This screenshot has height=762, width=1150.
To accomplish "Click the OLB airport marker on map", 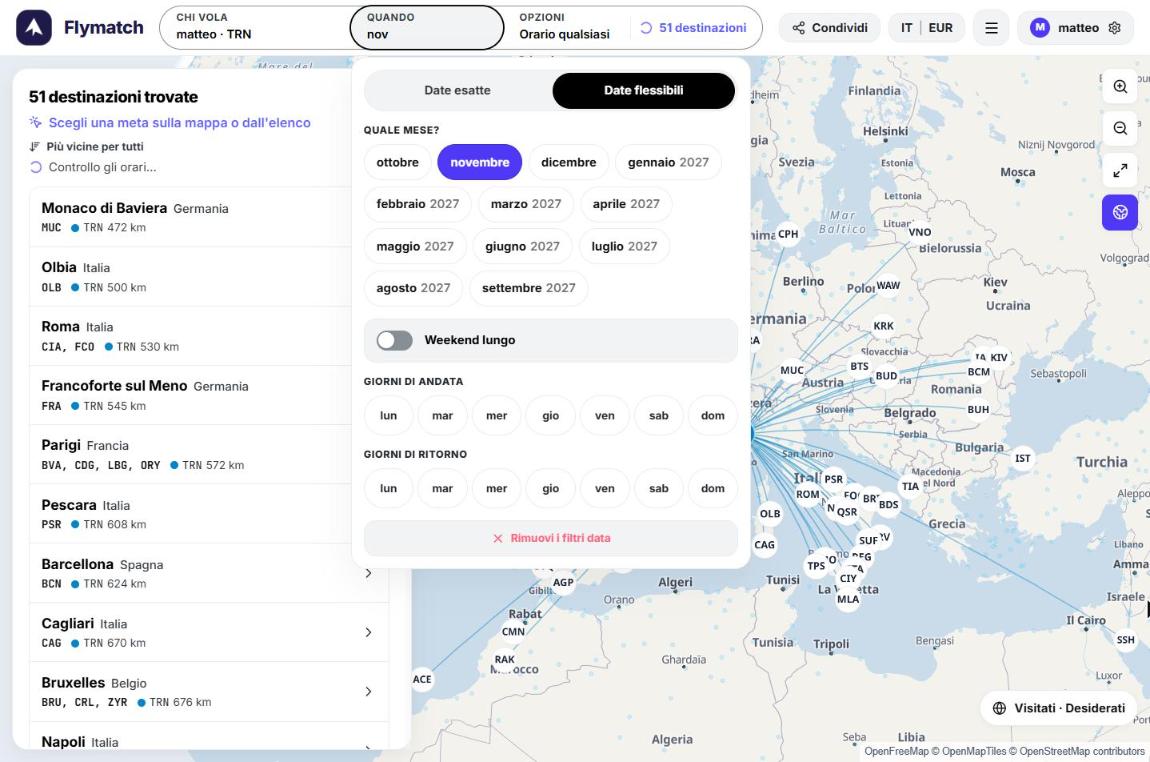I will (769, 514).
